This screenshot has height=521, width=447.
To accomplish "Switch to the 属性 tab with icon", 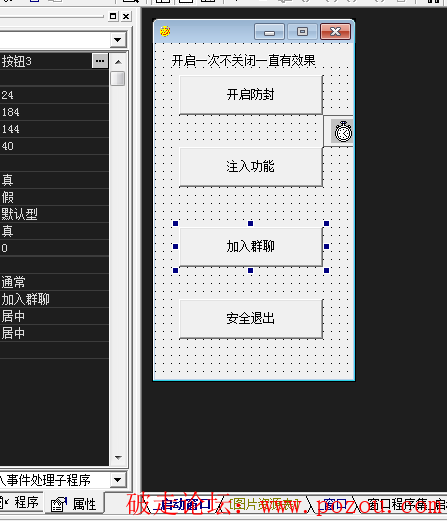I will tap(74, 504).
